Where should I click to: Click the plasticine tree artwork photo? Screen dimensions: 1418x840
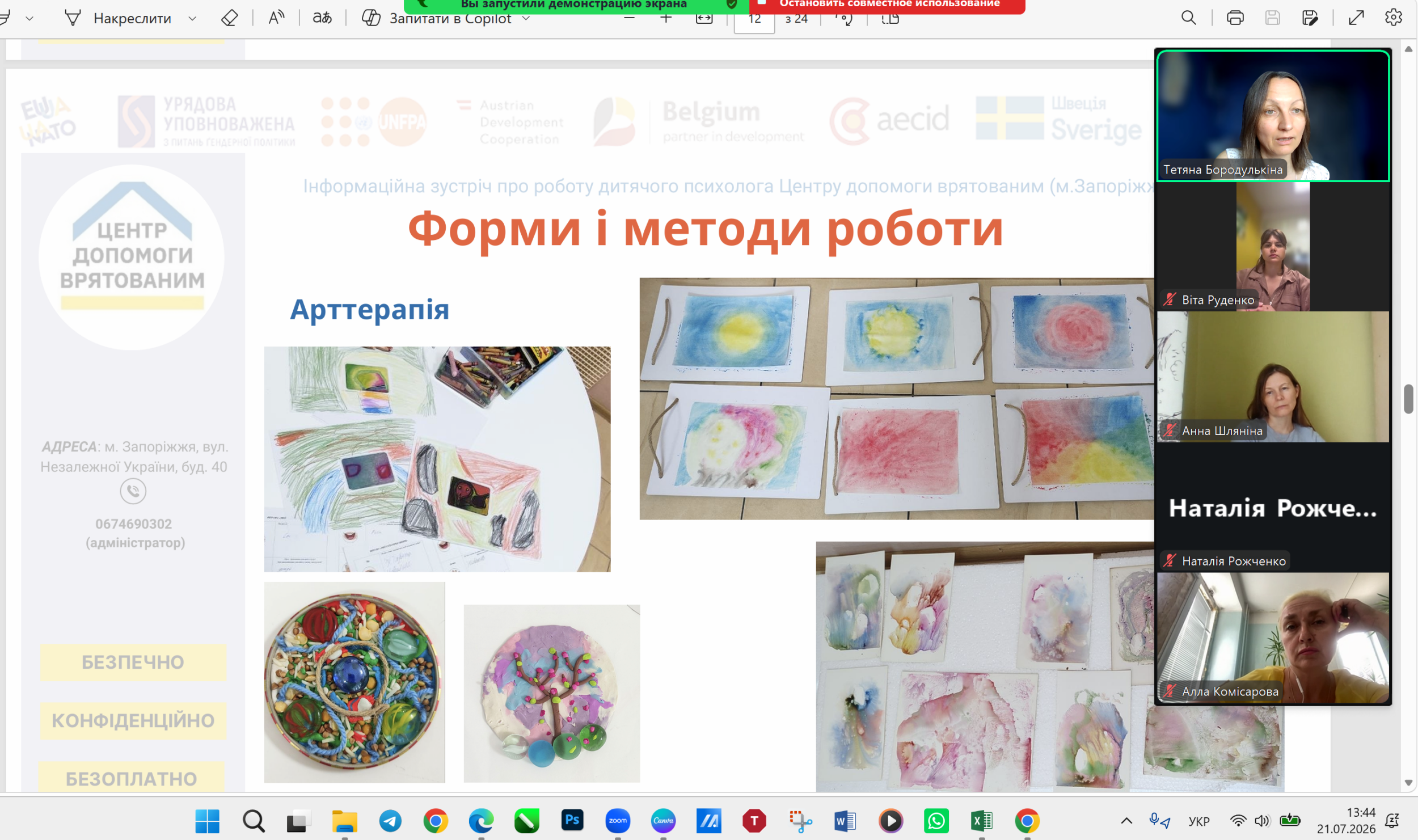point(552,693)
